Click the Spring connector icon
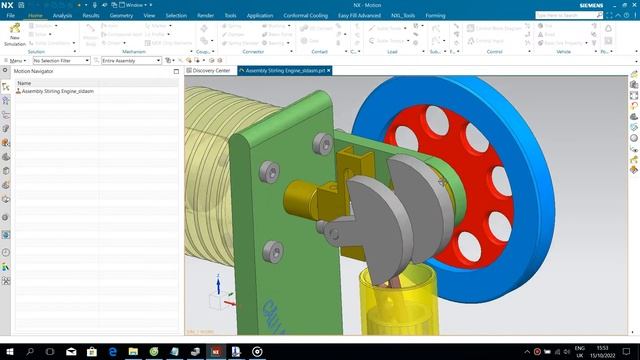640x360 pixels. coord(225,26)
